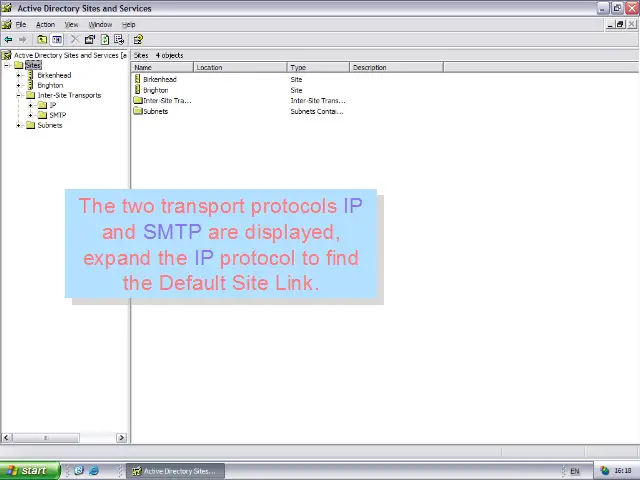Expand the IP transport node

[x=31, y=105]
